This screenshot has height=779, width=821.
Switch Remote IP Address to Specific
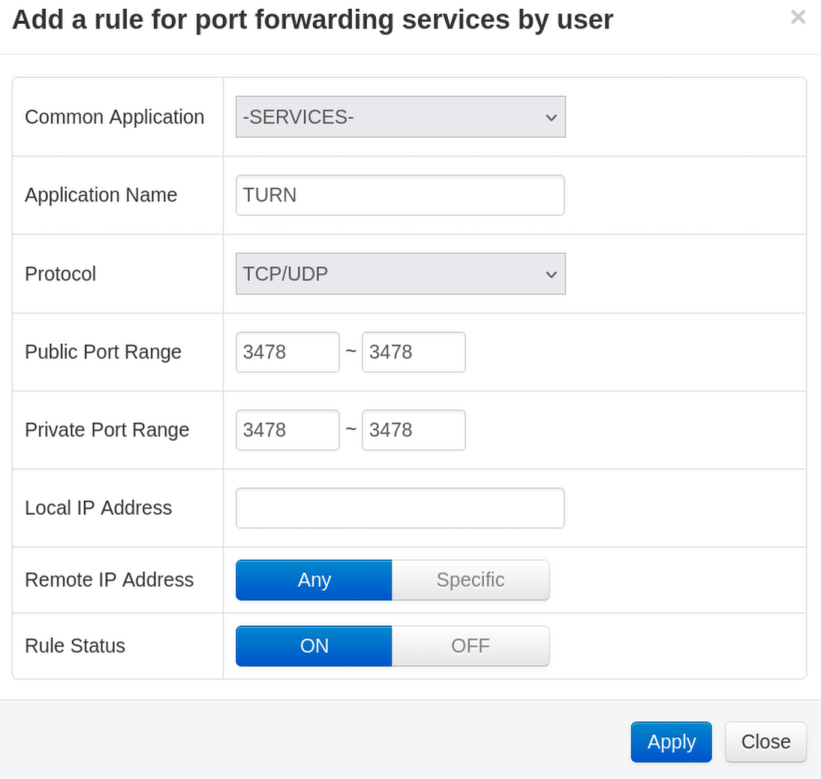point(470,580)
